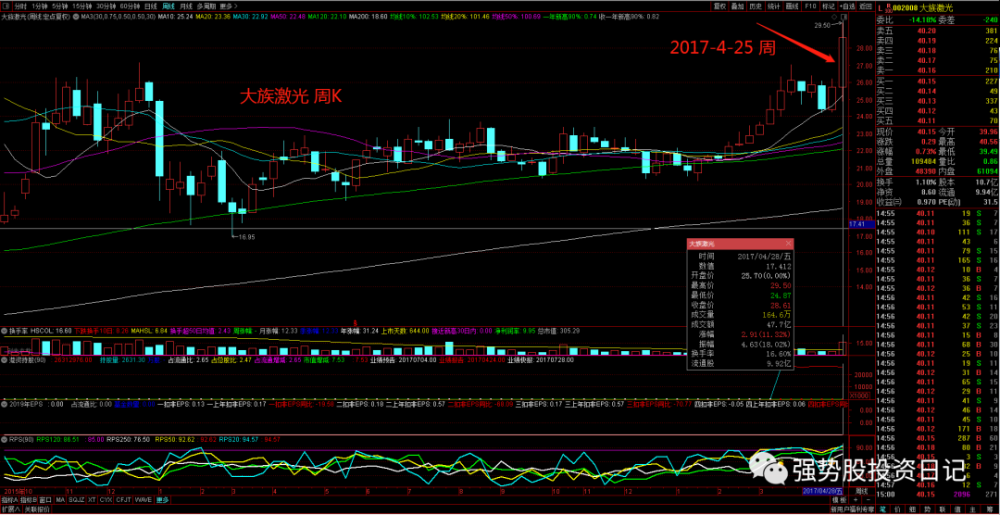Screen dimensions: 1000x515
Task: Click the 返回 back button
Action: (x=865, y=6)
